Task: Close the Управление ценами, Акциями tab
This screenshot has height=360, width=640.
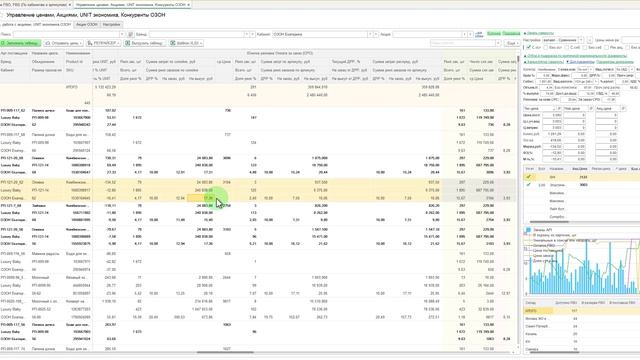Action: click(x=189, y=4)
